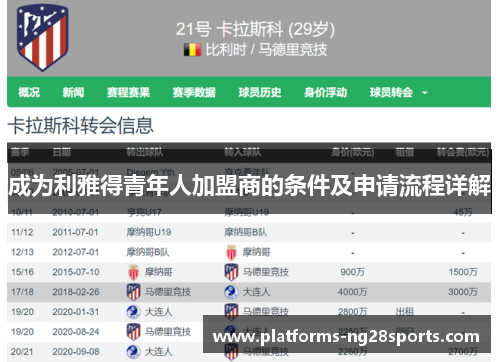Click Monaco crest in 15/16 row
The image size is (500, 362).
[133, 272]
